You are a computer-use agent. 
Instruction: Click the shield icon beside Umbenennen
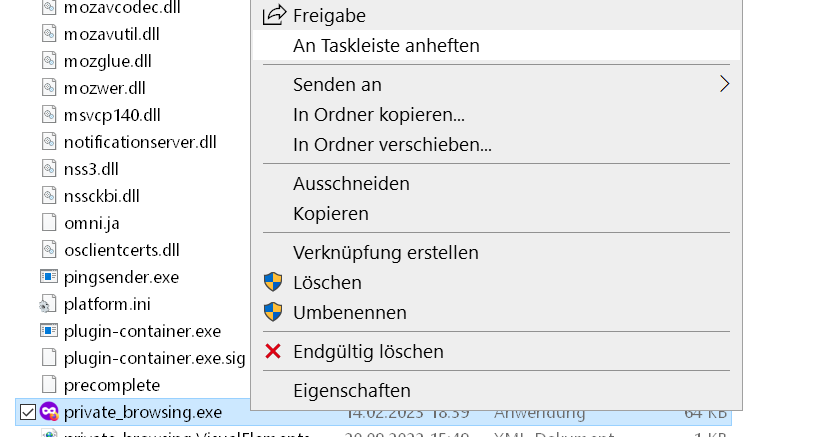point(273,312)
